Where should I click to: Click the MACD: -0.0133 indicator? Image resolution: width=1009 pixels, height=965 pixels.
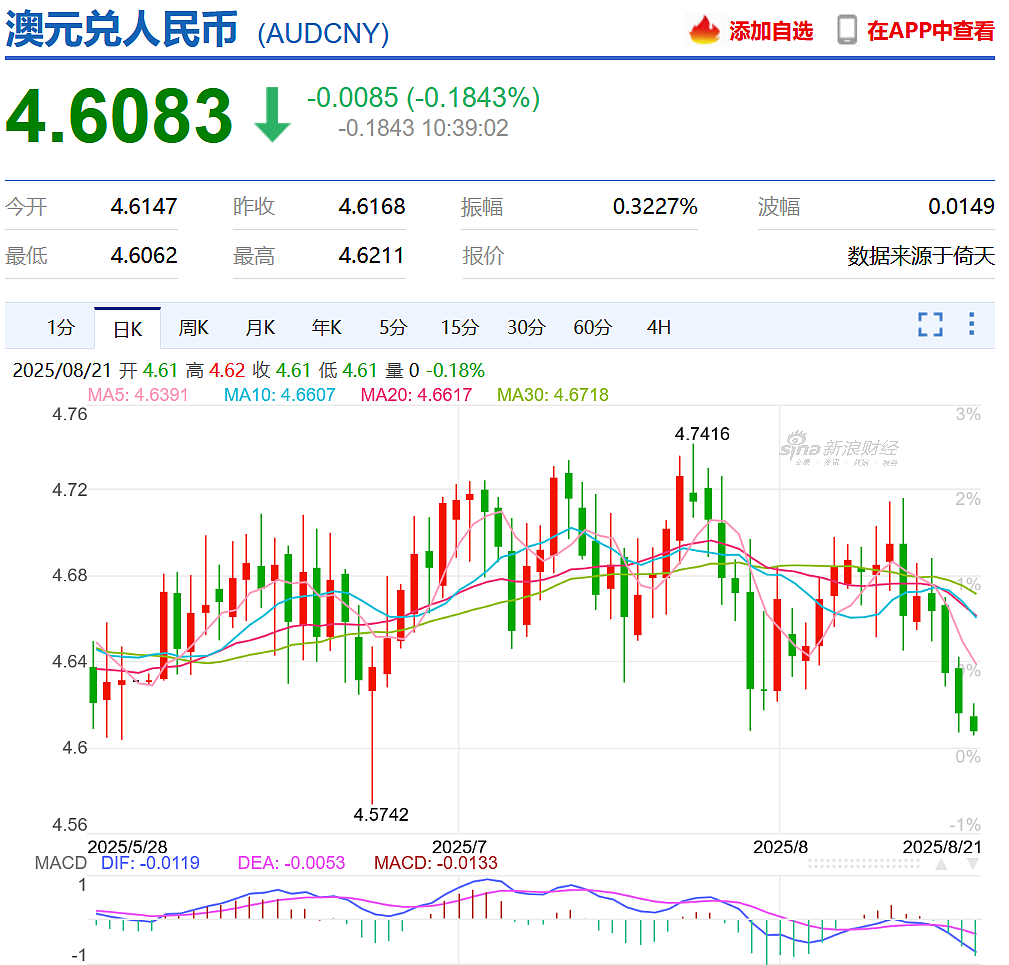[x=436, y=863]
